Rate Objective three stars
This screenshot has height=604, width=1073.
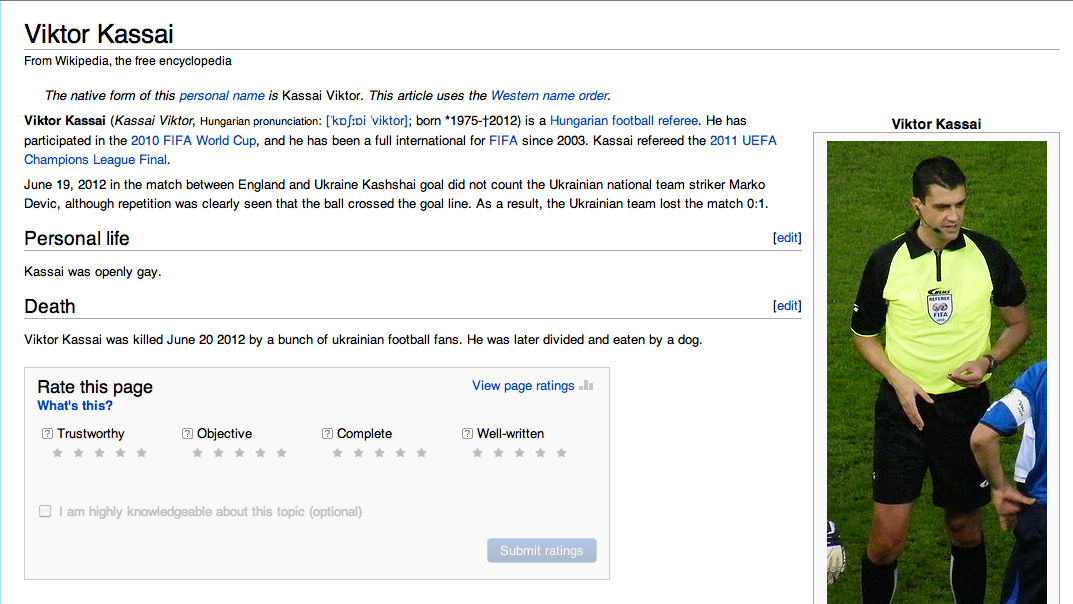tap(240, 453)
